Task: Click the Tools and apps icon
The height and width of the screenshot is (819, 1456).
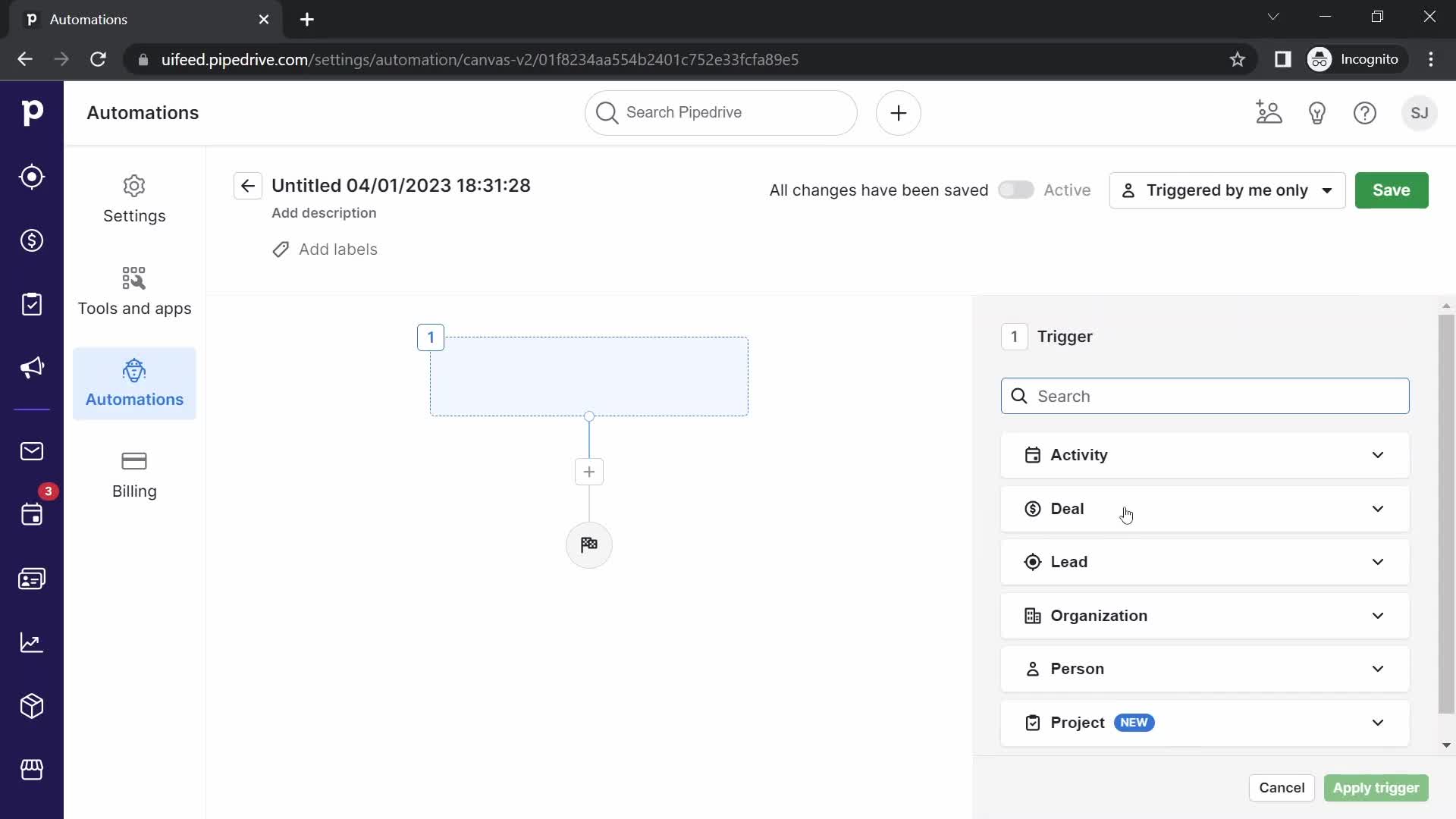Action: 134,279
